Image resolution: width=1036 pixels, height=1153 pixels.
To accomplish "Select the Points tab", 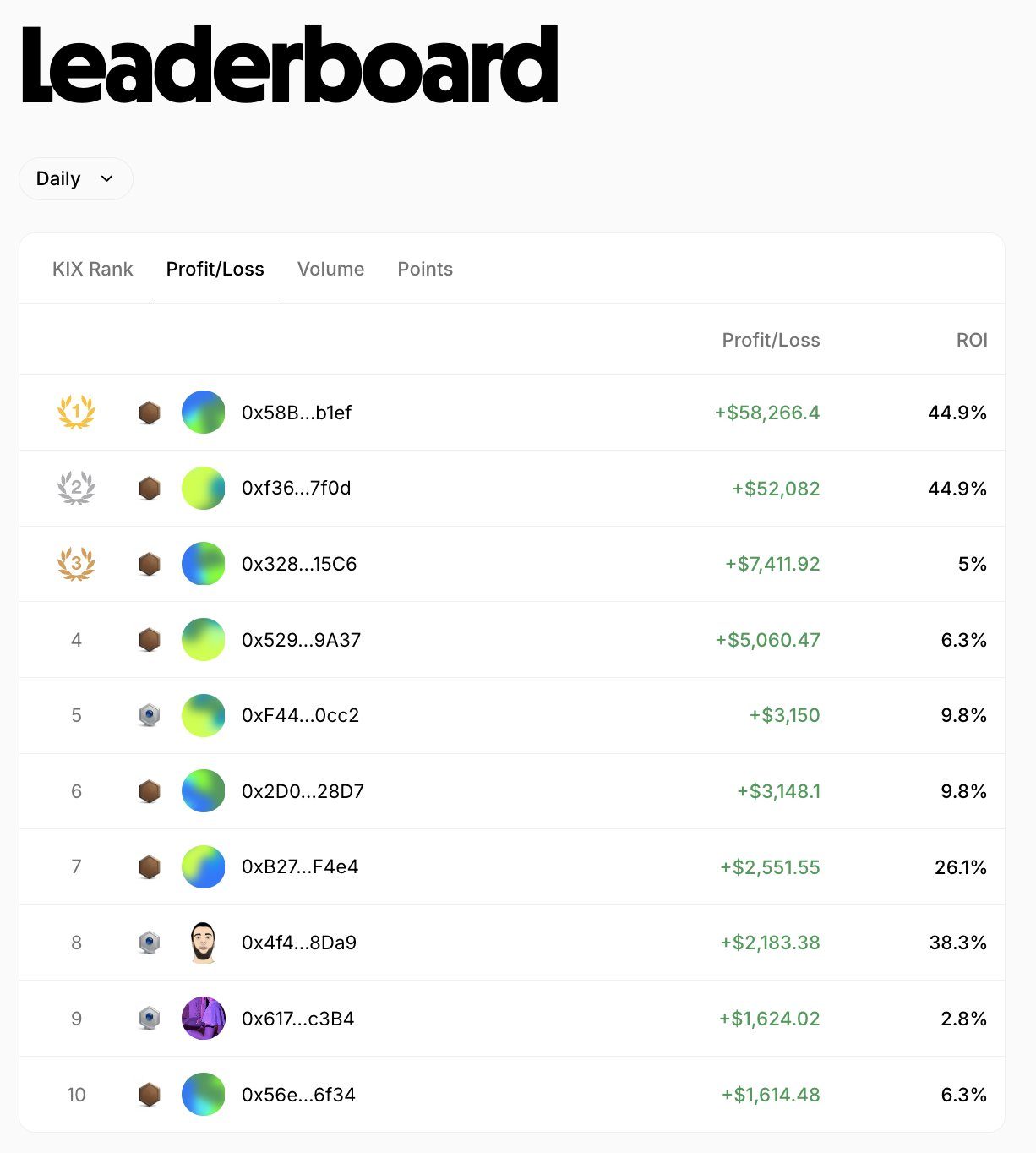I will [425, 269].
